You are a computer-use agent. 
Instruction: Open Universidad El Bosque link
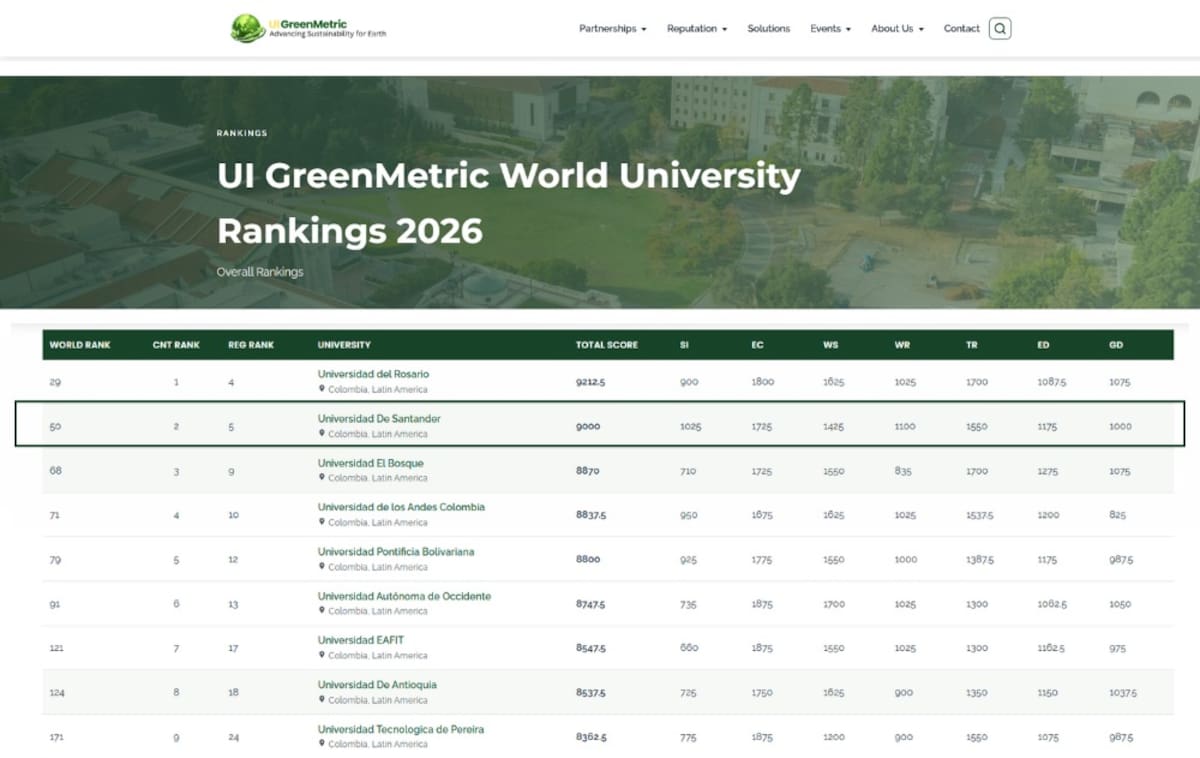[371, 463]
